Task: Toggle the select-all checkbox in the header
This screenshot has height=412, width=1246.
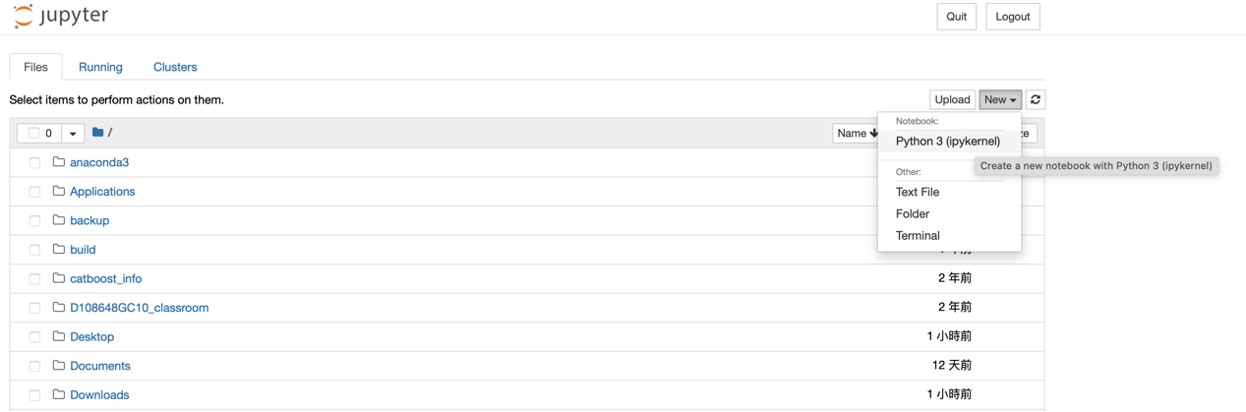Action: click(x=34, y=133)
